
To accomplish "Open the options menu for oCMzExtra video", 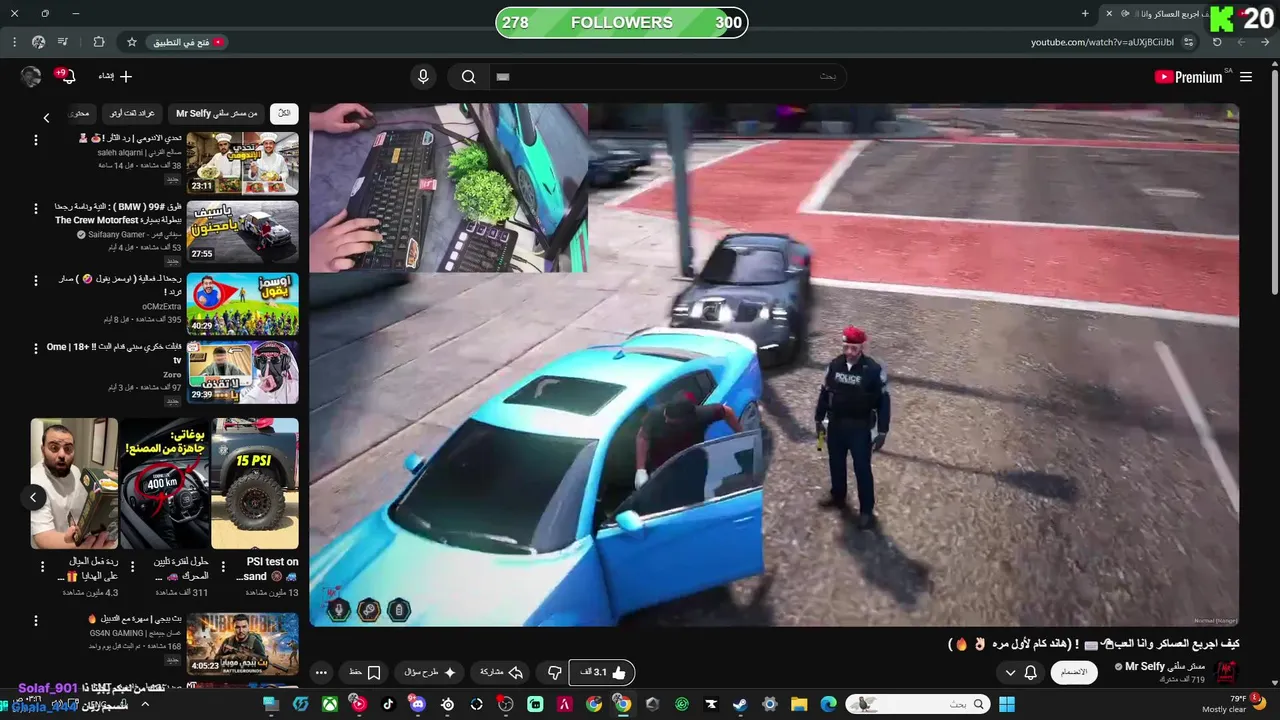I will click(x=36, y=281).
